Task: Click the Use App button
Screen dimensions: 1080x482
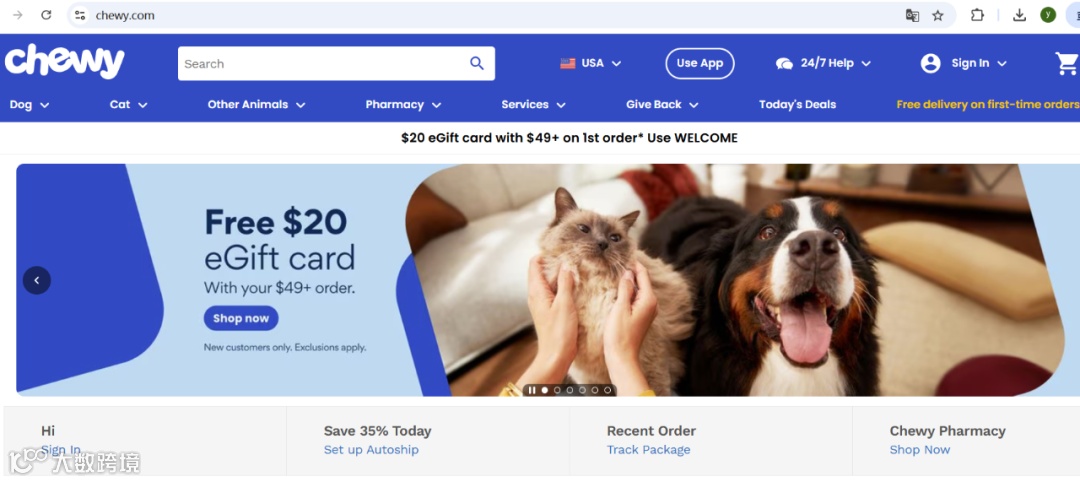Action: (700, 63)
